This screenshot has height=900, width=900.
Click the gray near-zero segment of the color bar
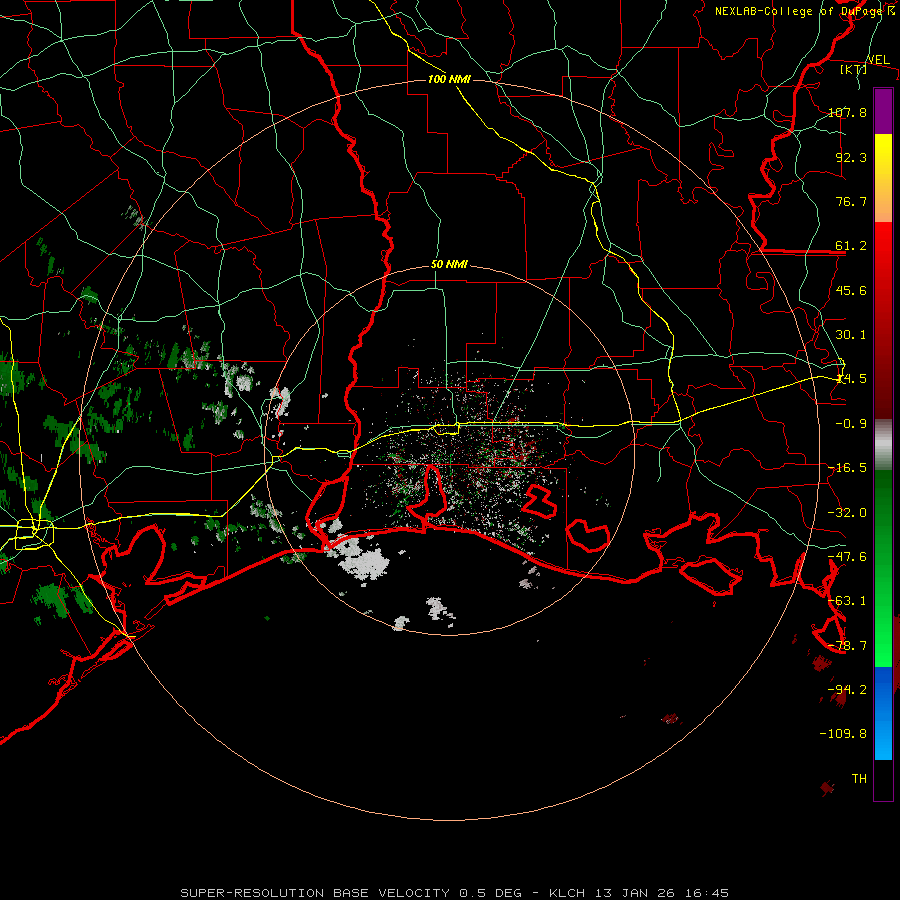click(883, 445)
